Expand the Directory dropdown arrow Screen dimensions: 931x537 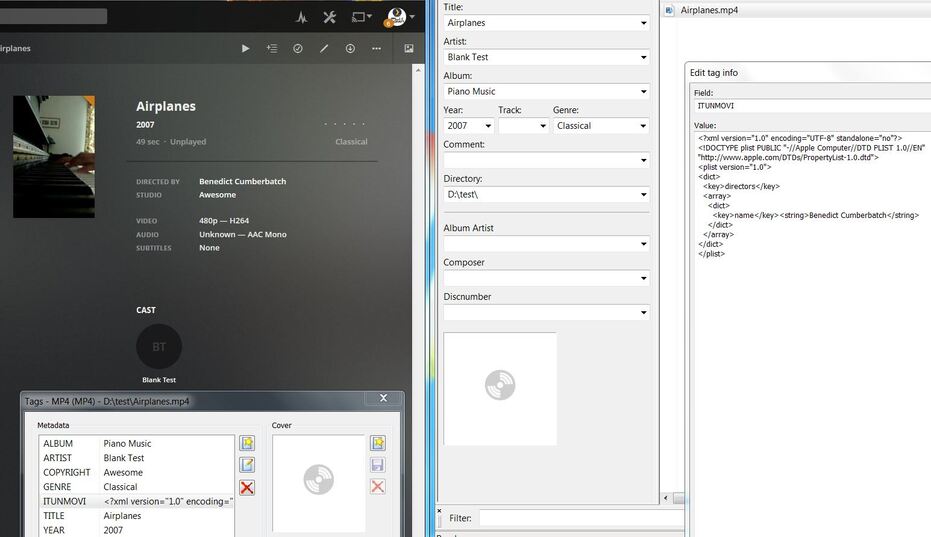(644, 195)
